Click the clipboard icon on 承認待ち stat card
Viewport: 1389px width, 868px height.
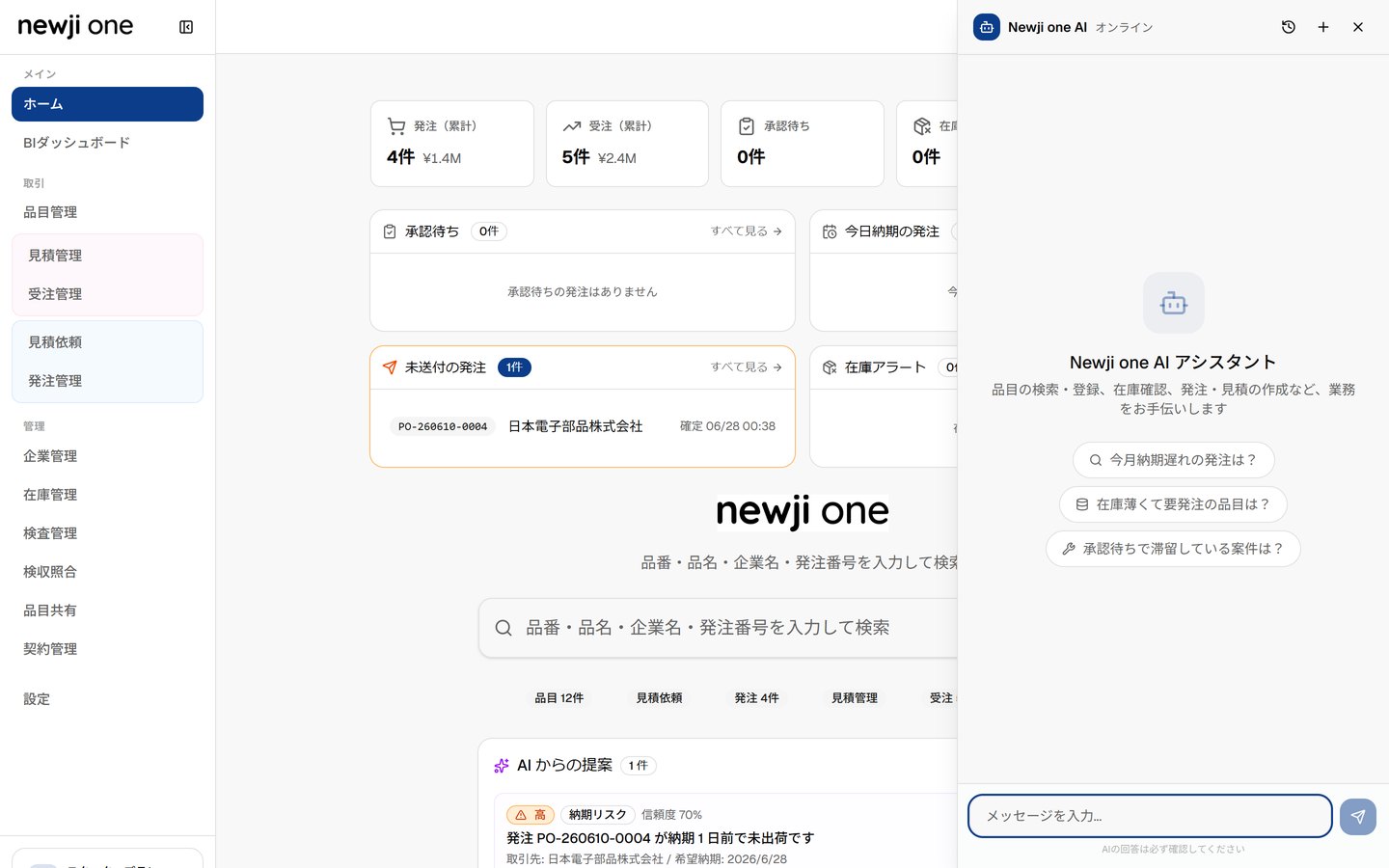tap(747, 126)
